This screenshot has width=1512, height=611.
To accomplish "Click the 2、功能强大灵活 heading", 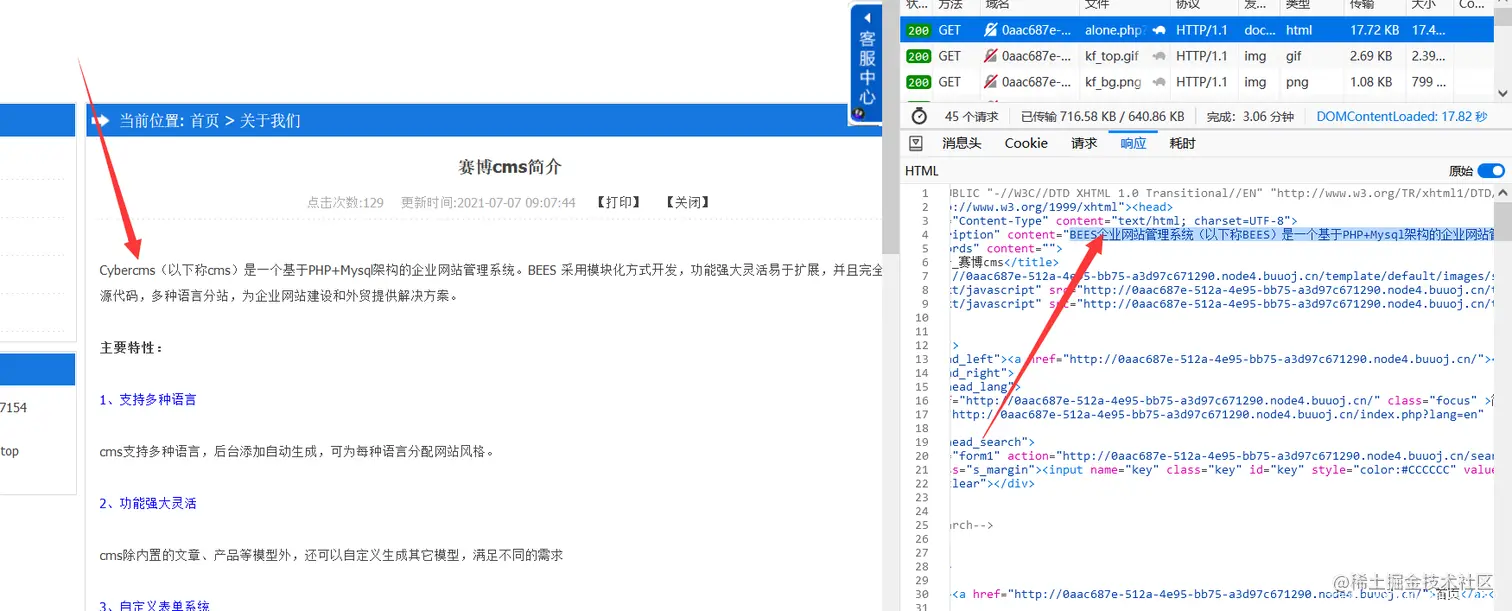I will click(148, 503).
